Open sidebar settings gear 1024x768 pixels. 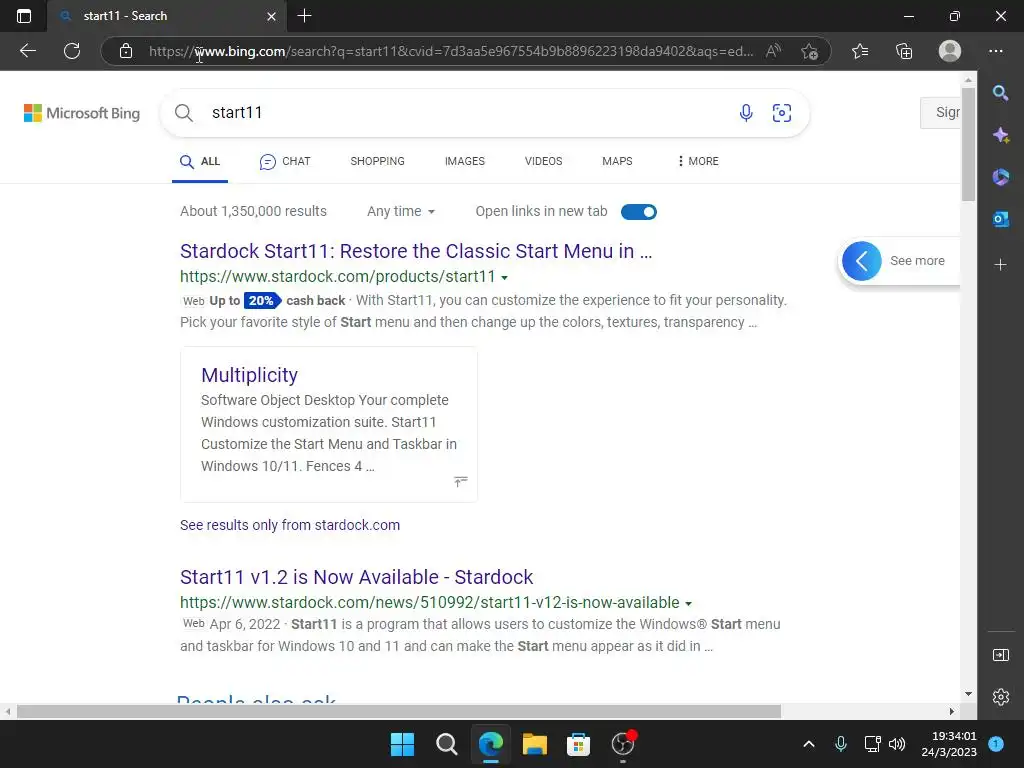tap(1000, 697)
